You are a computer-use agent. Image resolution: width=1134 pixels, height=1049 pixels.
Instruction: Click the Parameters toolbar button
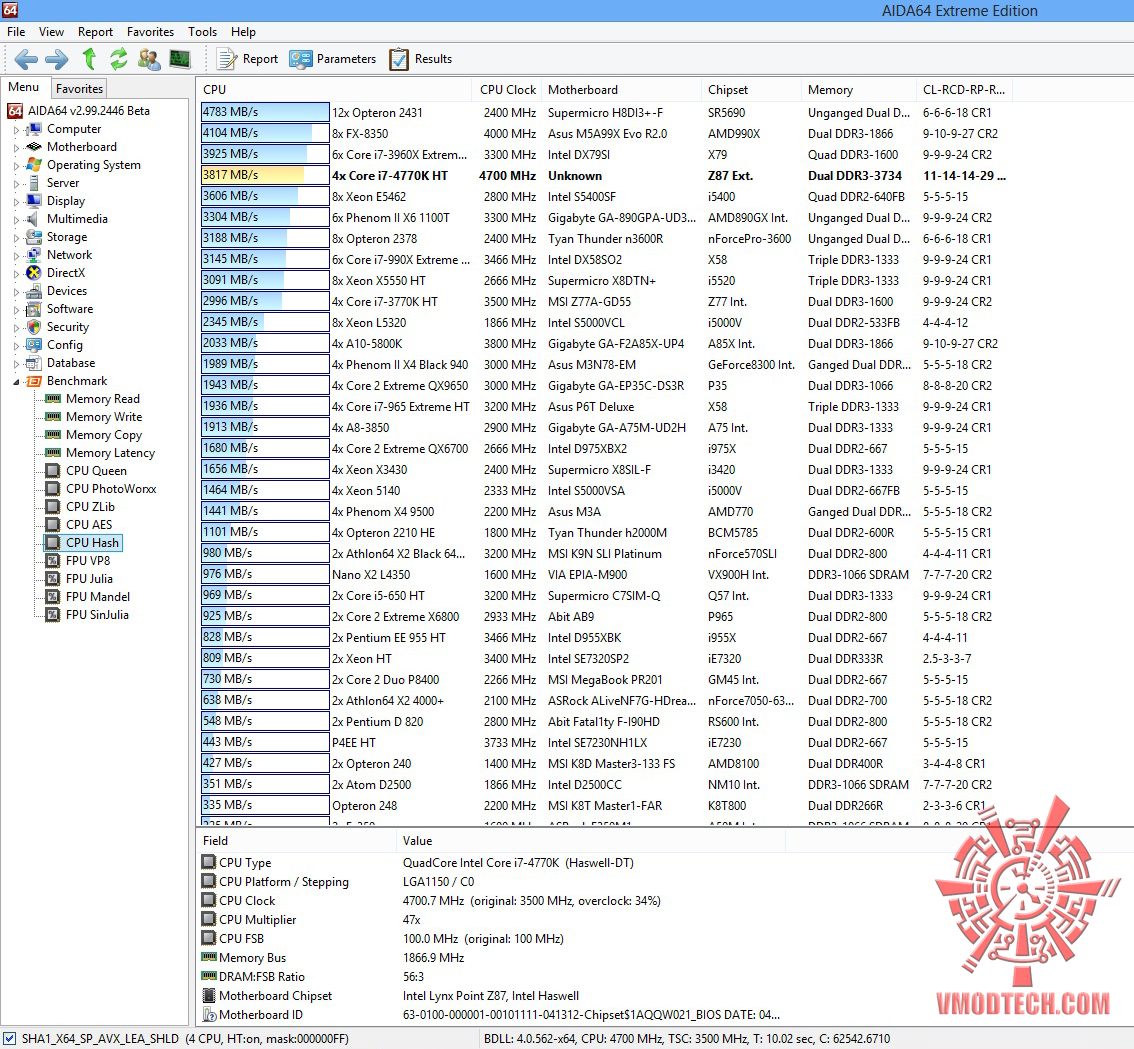[x=333, y=59]
